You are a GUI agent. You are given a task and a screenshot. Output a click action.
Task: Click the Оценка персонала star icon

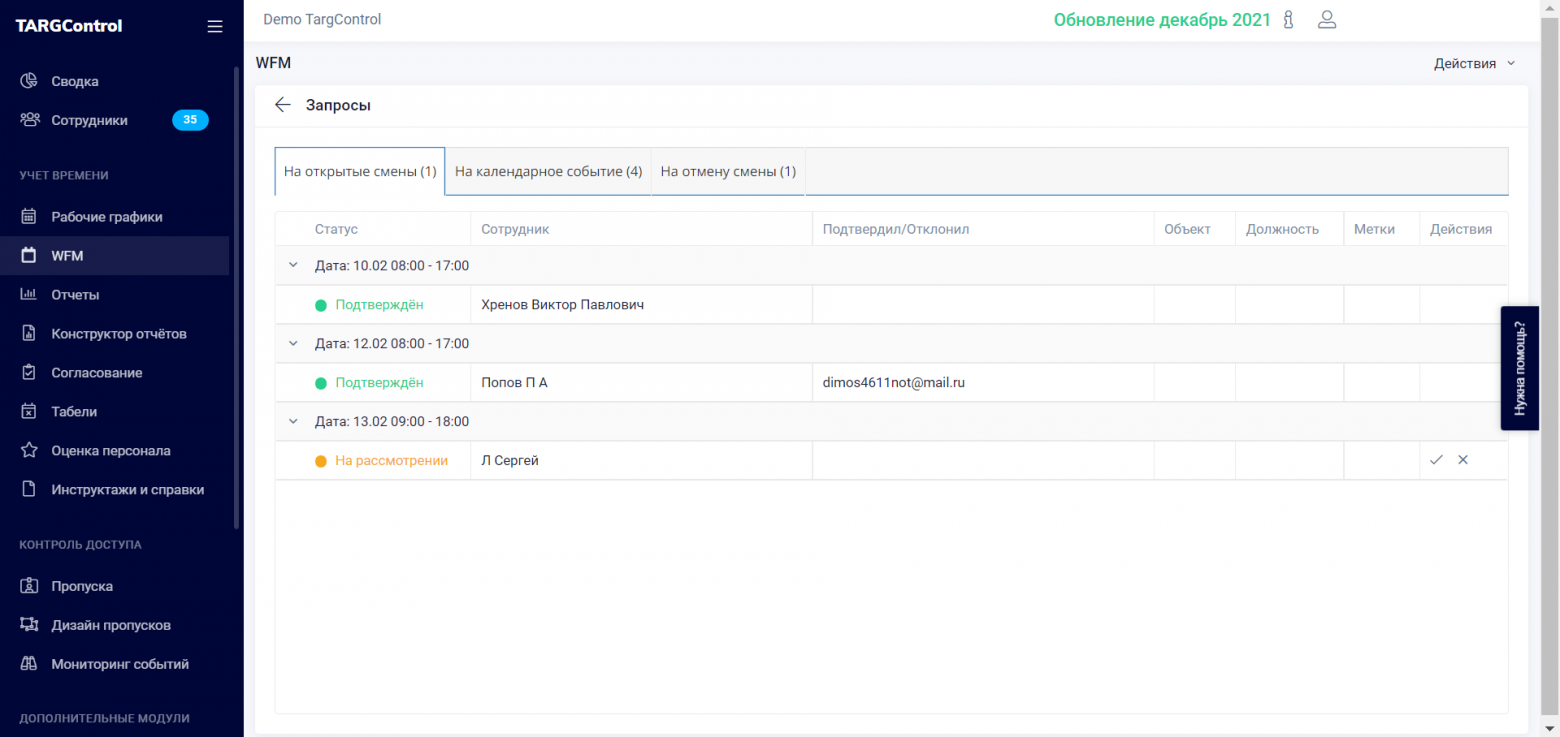(x=30, y=450)
